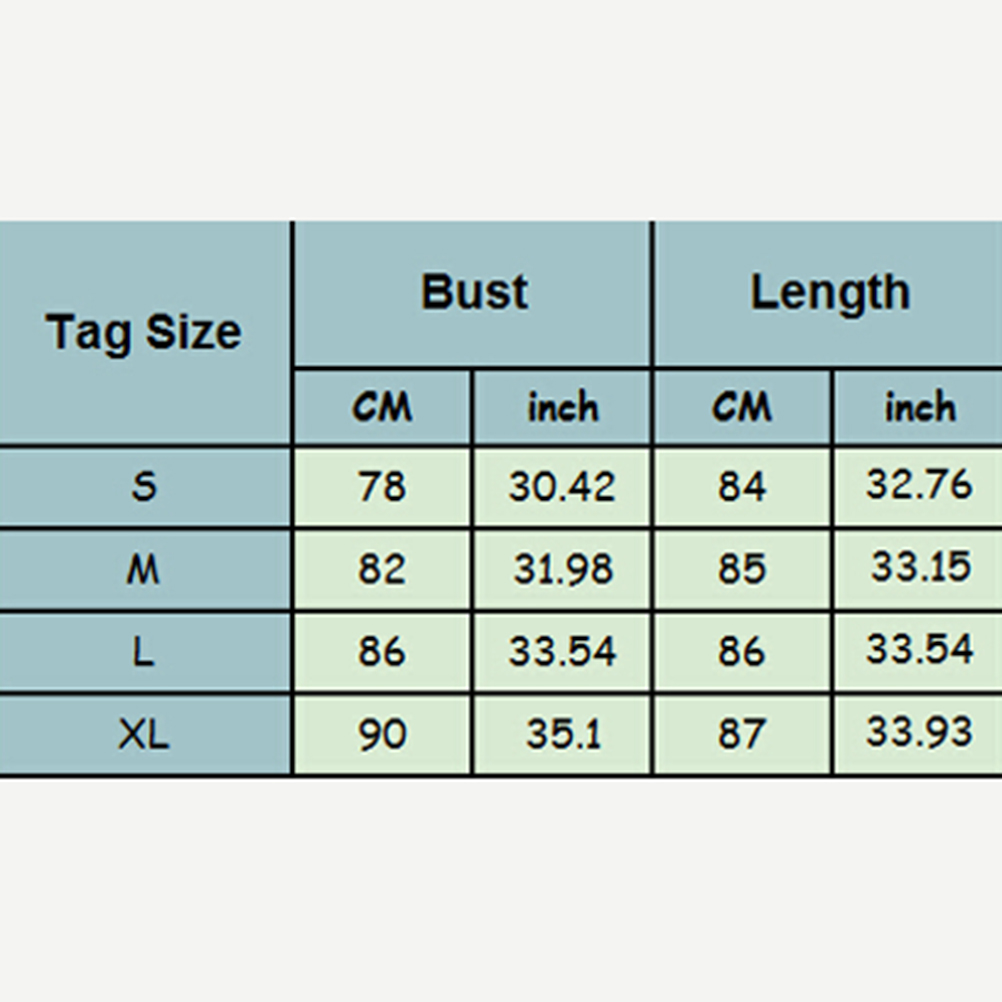Click the 32.76 length inch value
This screenshot has height=1002, width=1002.
click(x=919, y=485)
